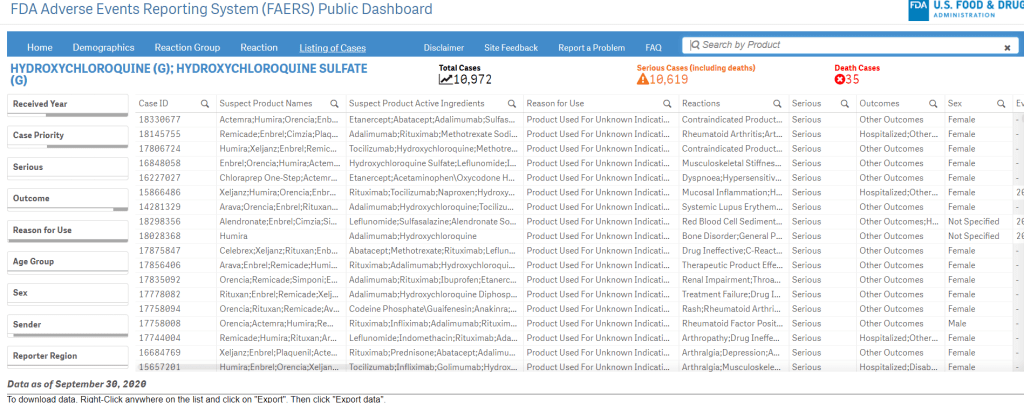Click search icon in Suspect Product Active Ingredients column
Image resolution: width=1024 pixels, height=410 pixels.
tap(512, 103)
